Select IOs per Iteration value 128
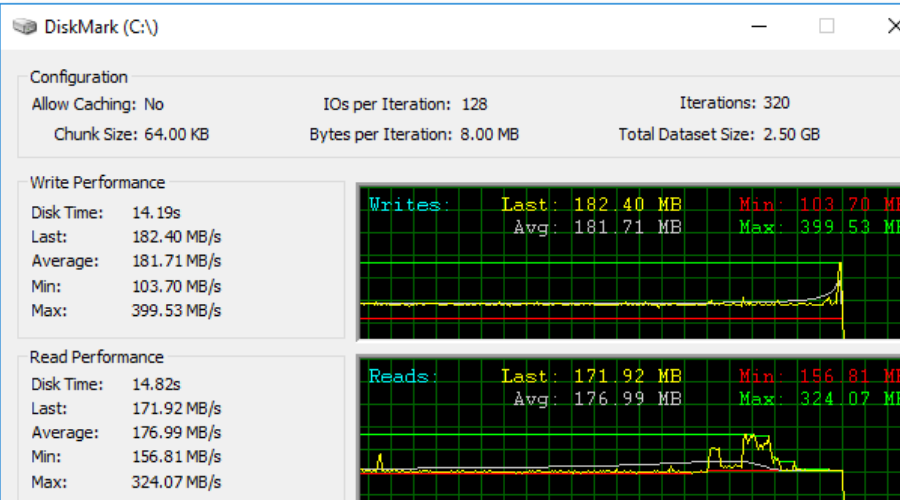The height and width of the screenshot is (500, 900). [x=475, y=104]
